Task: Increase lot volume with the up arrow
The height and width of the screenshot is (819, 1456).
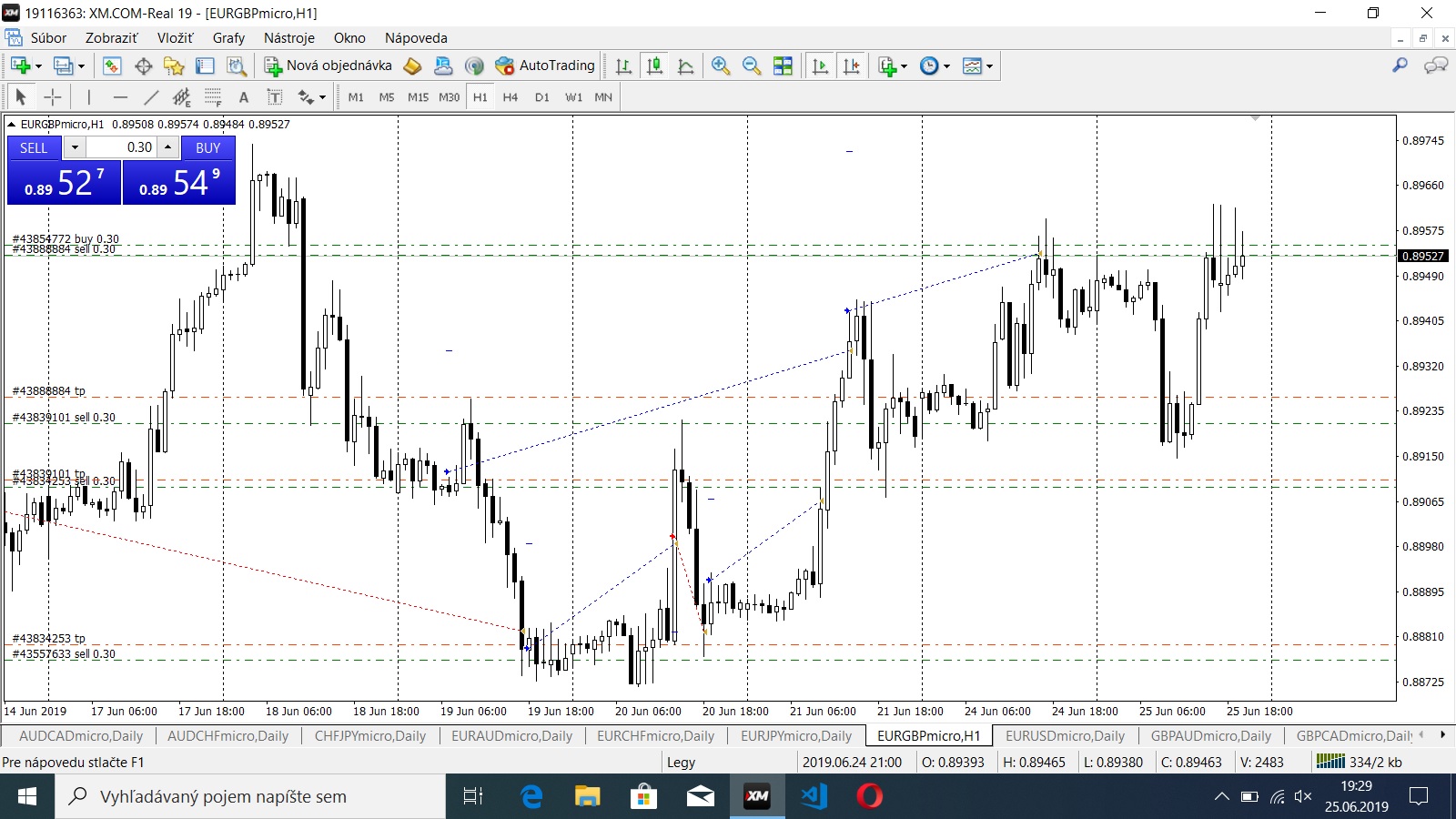Action: click(168, 147)
